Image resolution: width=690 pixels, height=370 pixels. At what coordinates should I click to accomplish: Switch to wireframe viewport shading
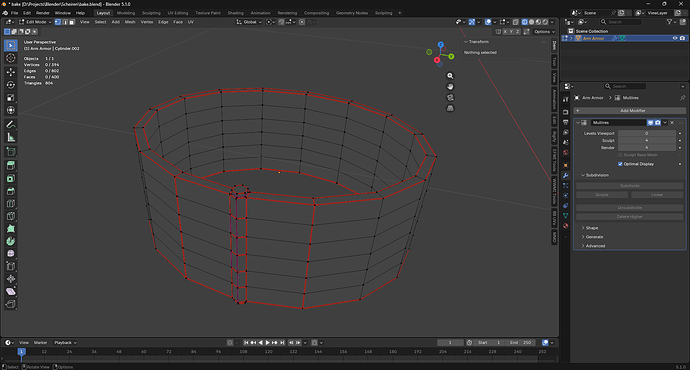coord(525,22)
